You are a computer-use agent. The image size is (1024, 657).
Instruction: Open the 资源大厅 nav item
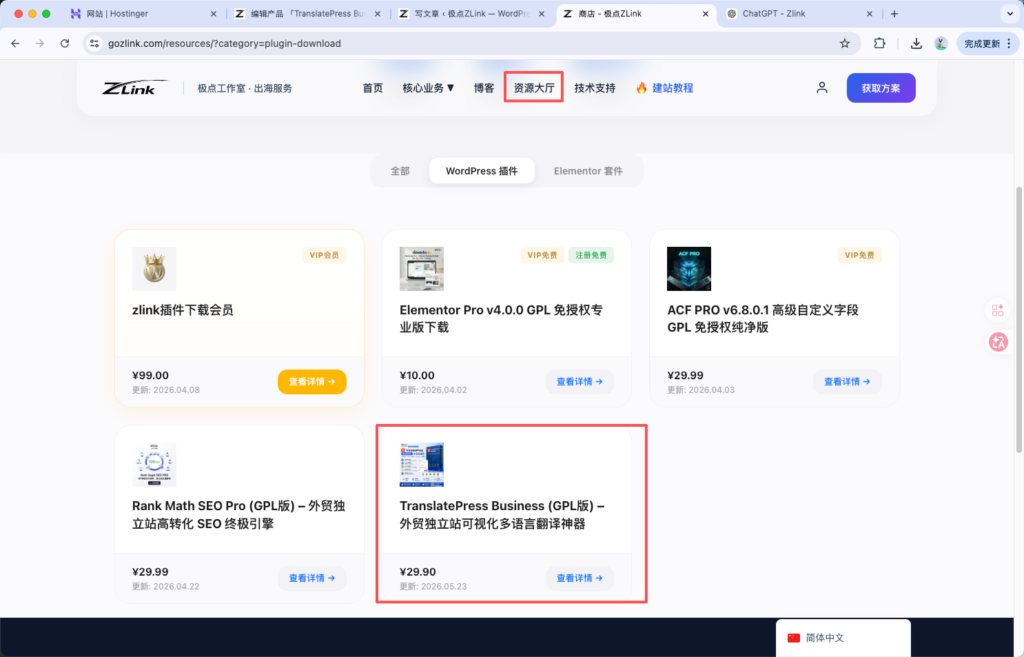(x=534, y=88)
